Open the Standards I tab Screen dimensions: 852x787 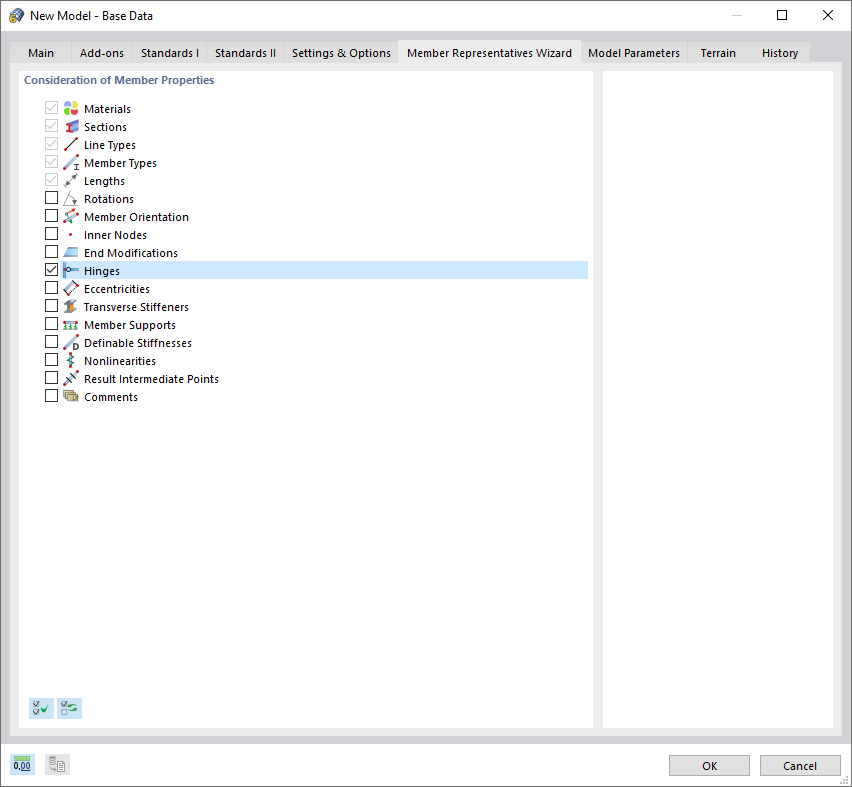click(x=170, y=53)
